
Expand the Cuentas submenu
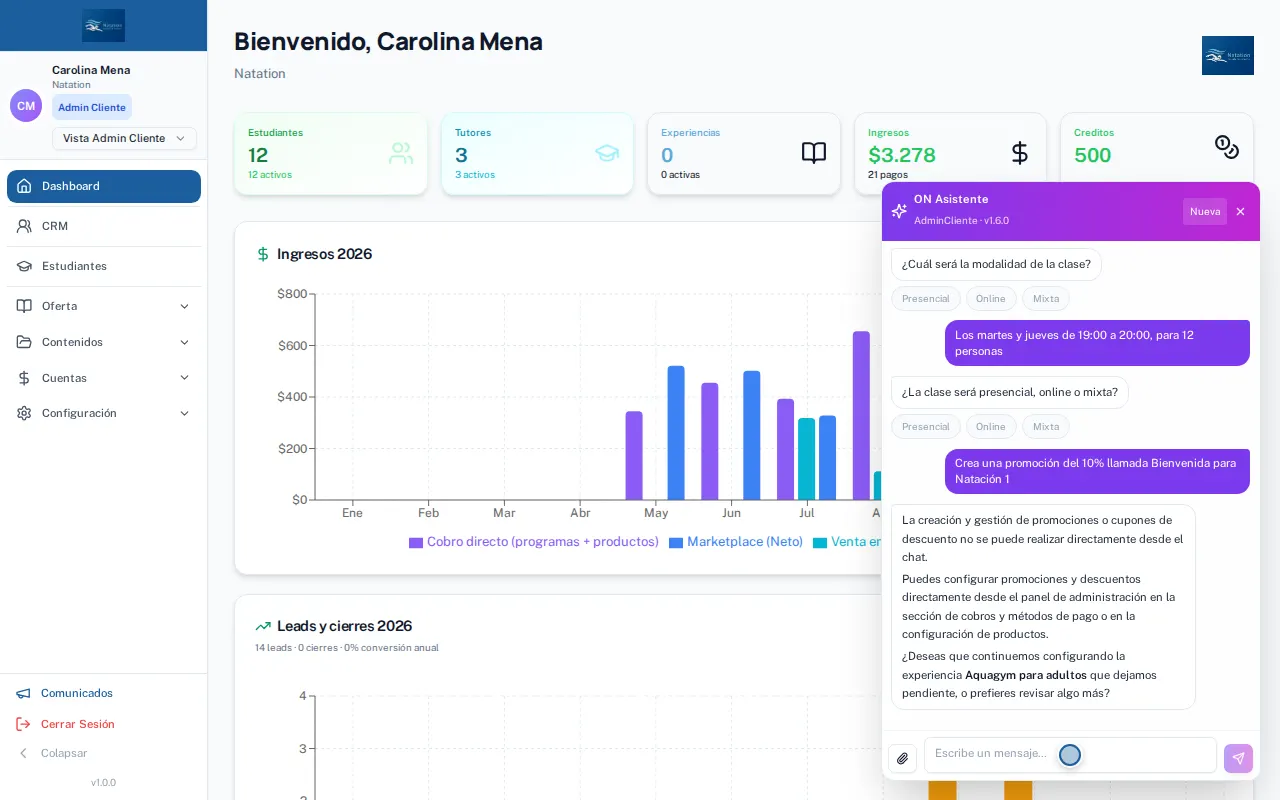point(184,378)
